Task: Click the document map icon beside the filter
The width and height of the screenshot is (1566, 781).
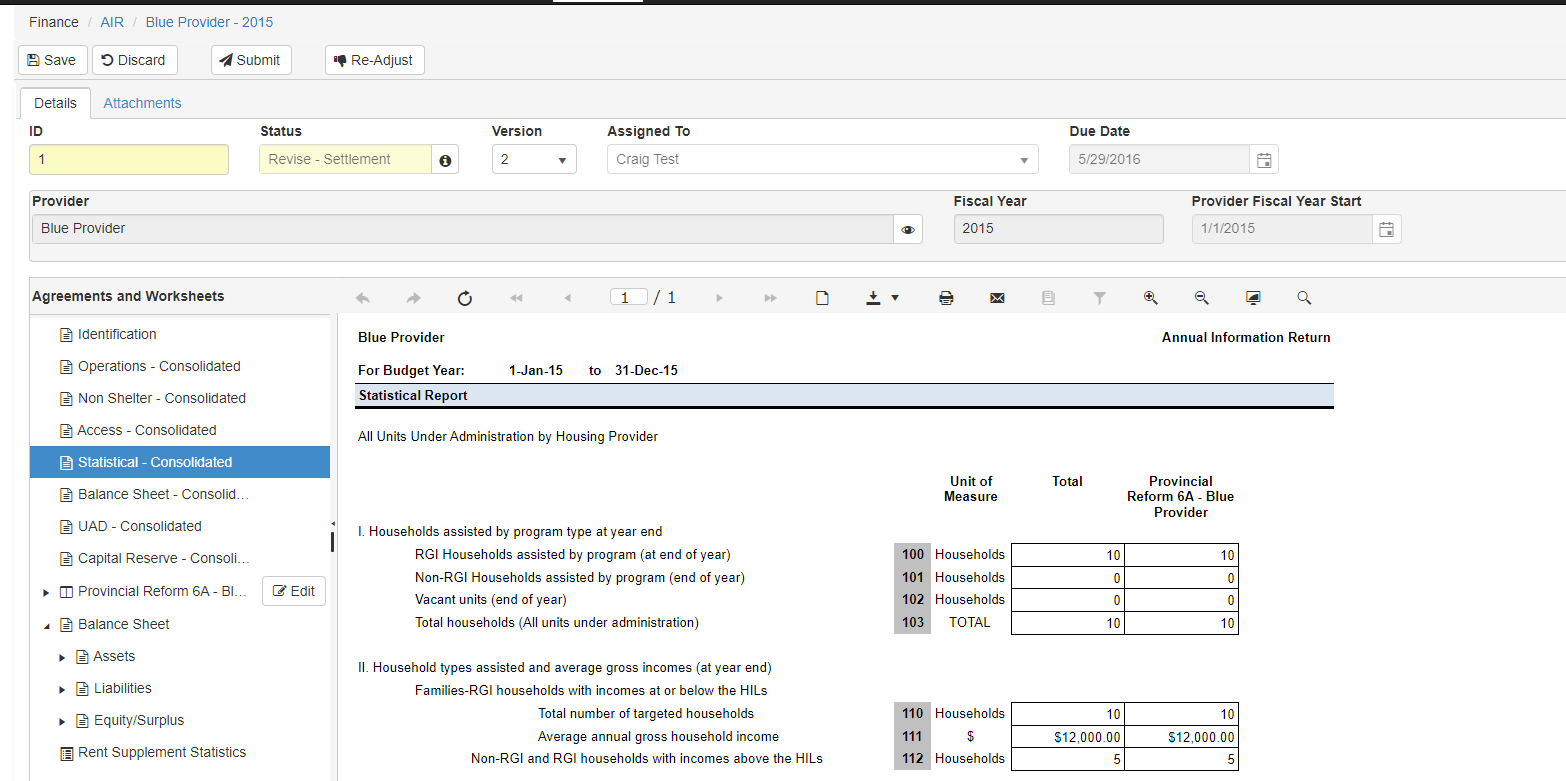Action: (1048, 298)
